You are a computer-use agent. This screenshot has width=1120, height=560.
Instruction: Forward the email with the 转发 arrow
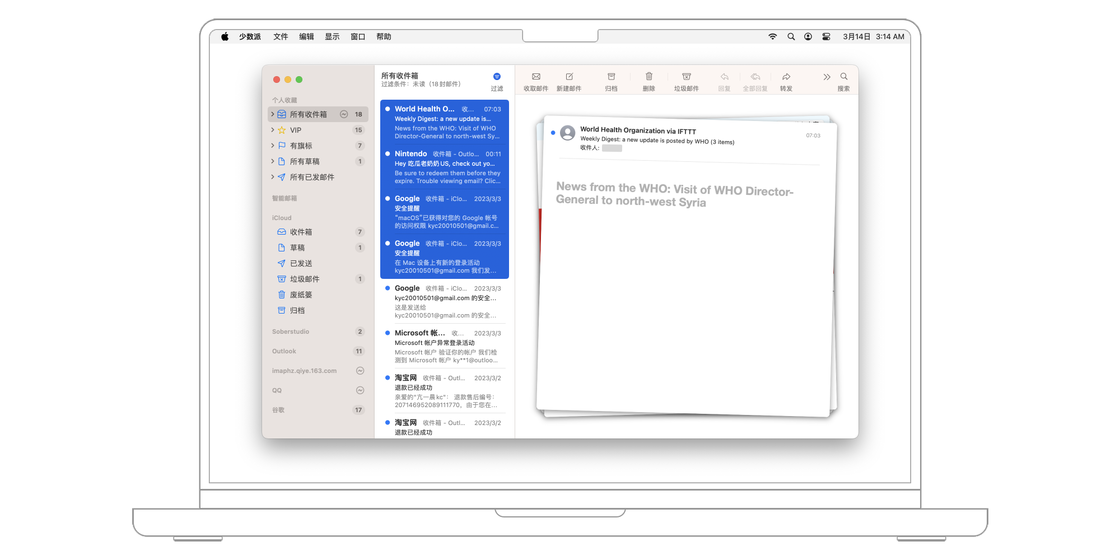pyautogui.click(x=786, y=77)
